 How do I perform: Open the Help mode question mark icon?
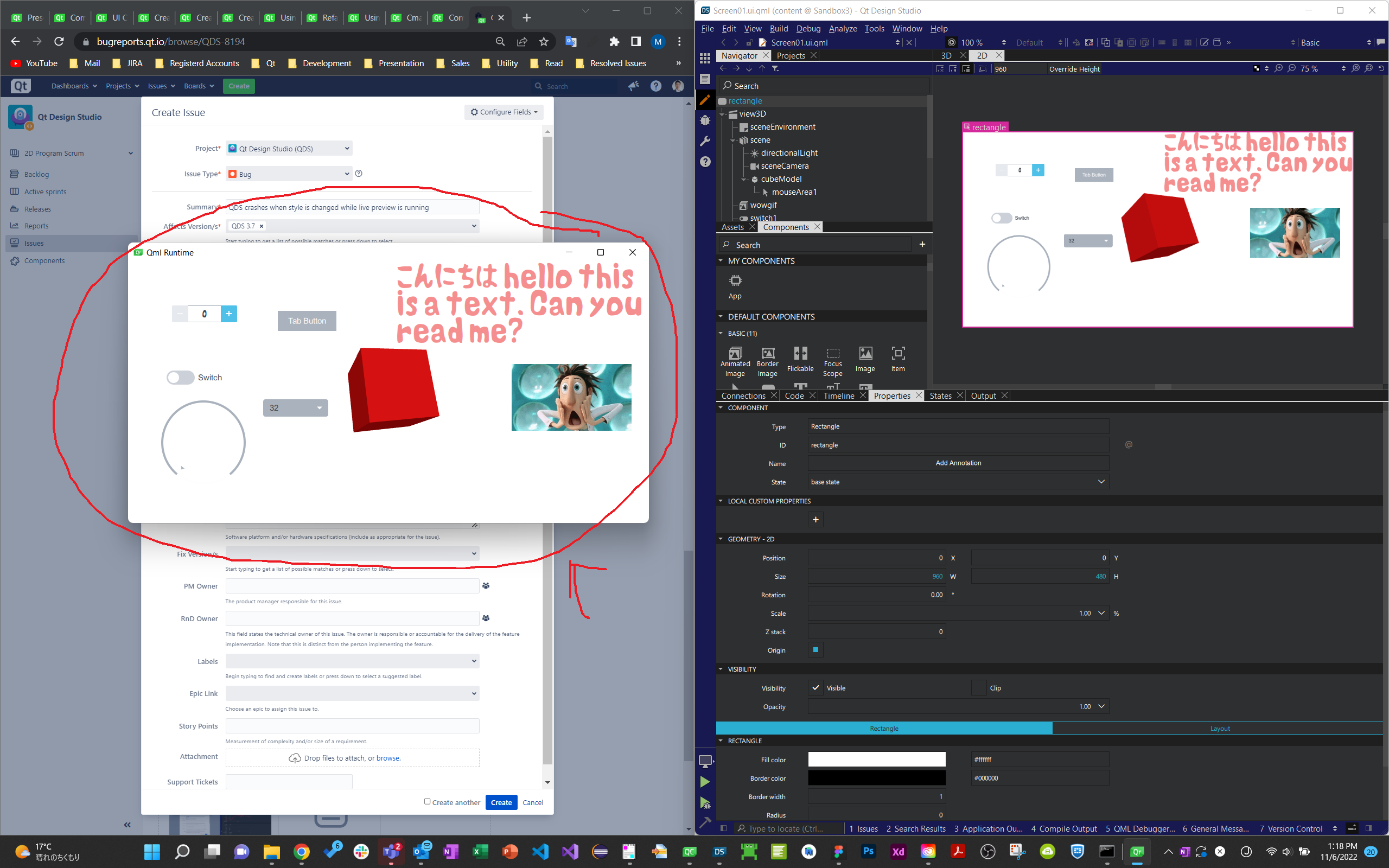[x=705, y=162]
